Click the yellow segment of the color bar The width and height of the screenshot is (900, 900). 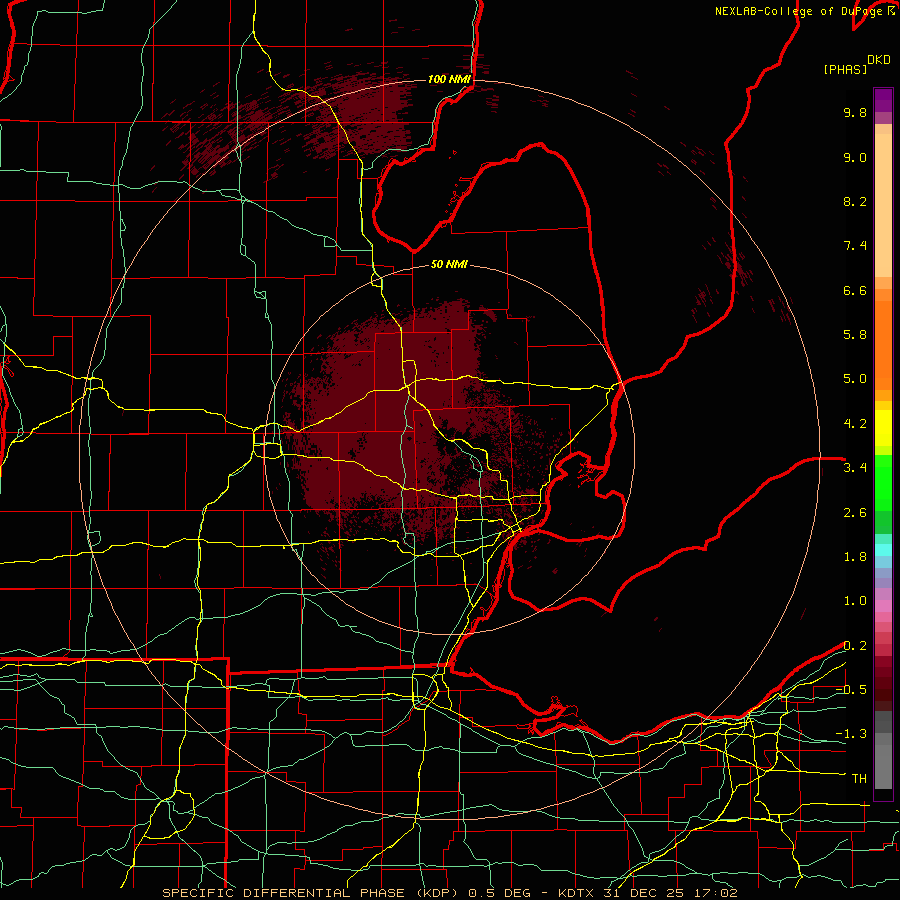tap(883, 428)
